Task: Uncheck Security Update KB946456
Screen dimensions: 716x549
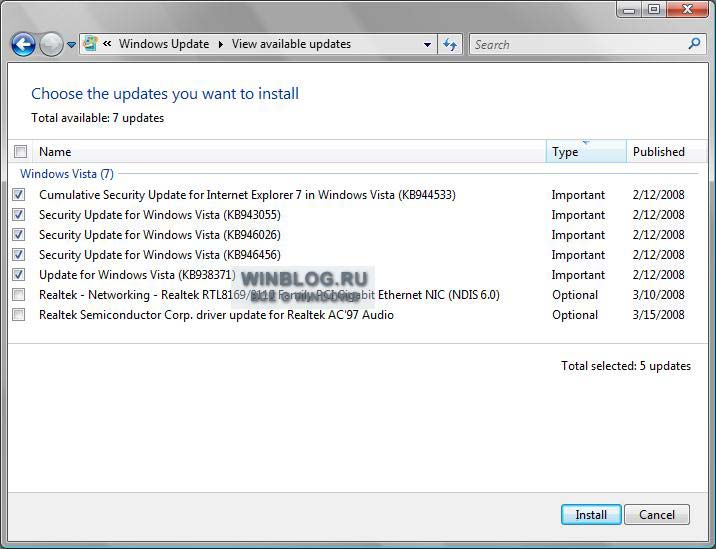Action: [19, 254]
